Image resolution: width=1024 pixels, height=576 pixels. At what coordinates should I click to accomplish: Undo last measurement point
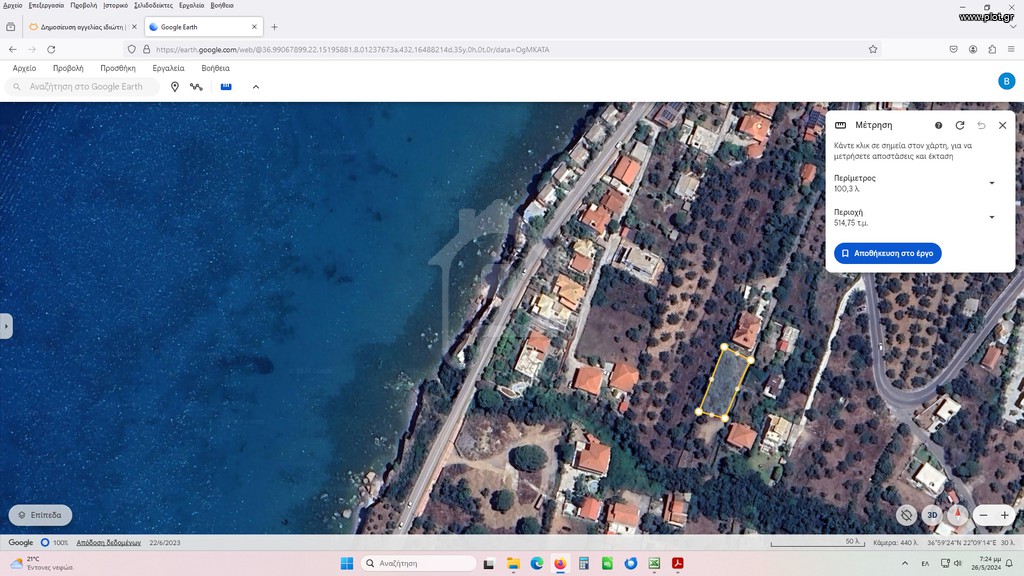pos(981,125)
